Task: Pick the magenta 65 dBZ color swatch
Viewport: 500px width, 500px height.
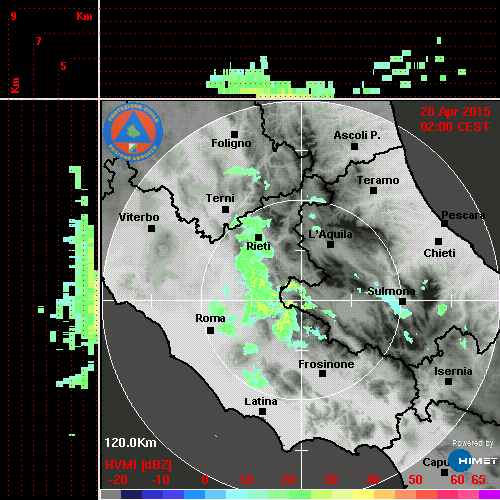Action: [x=489, y=495]
